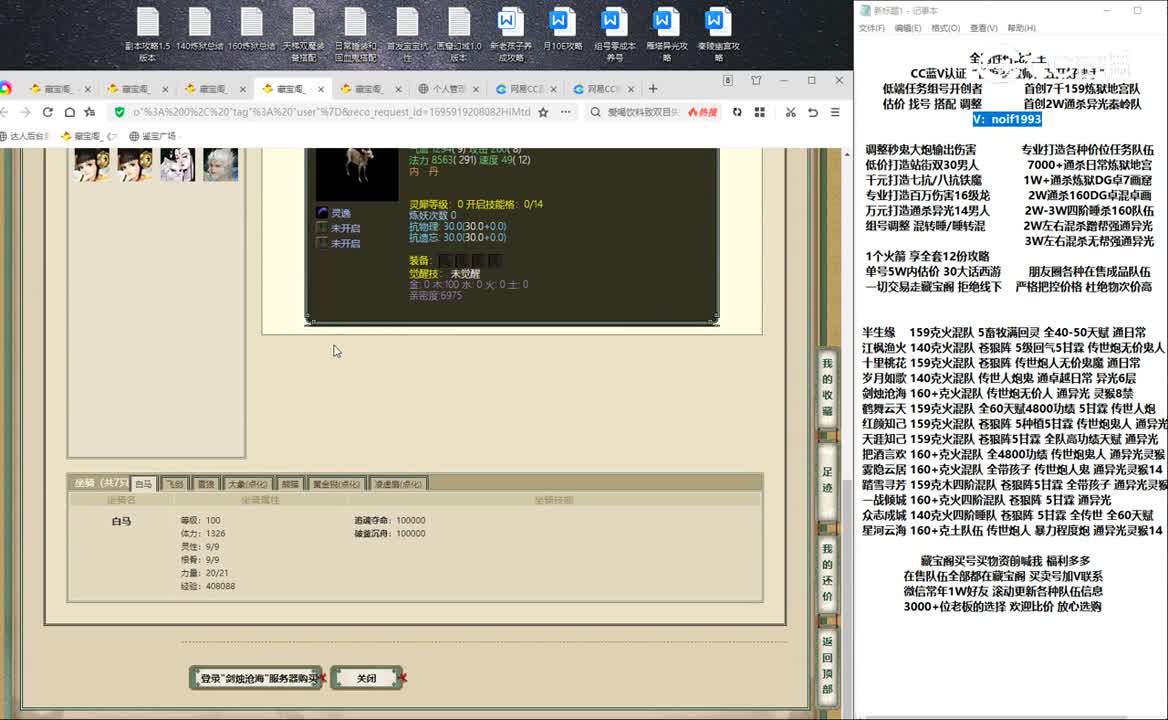
Task: Click the deer pet portrait image
Action: [x=357, y=173]
